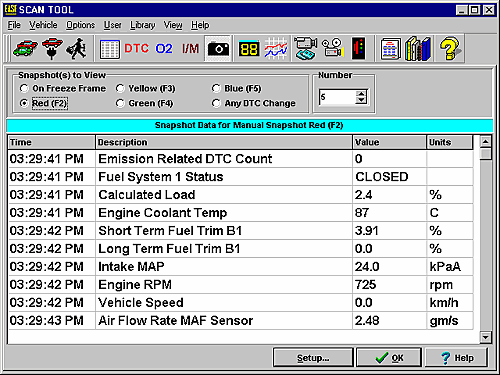Click the traffic light indicator icon

pyautogui.click(x=359, y=49)
